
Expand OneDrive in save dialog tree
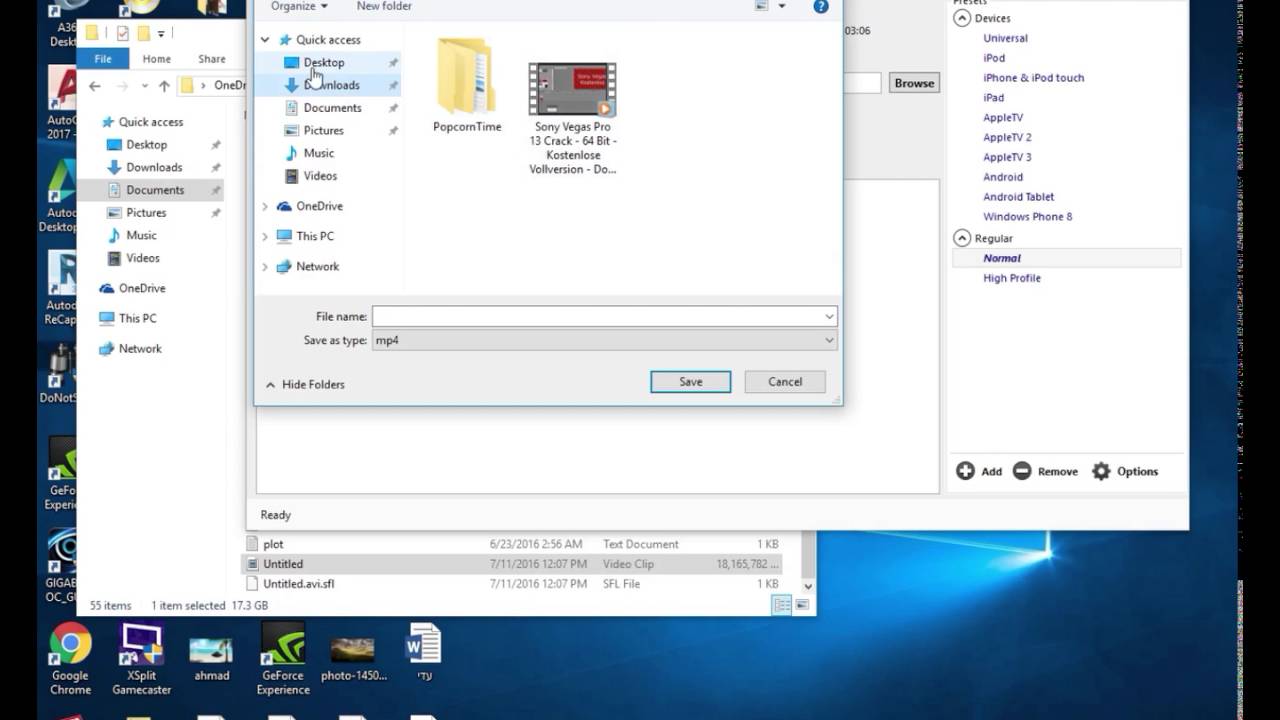[x=265, y=206]
